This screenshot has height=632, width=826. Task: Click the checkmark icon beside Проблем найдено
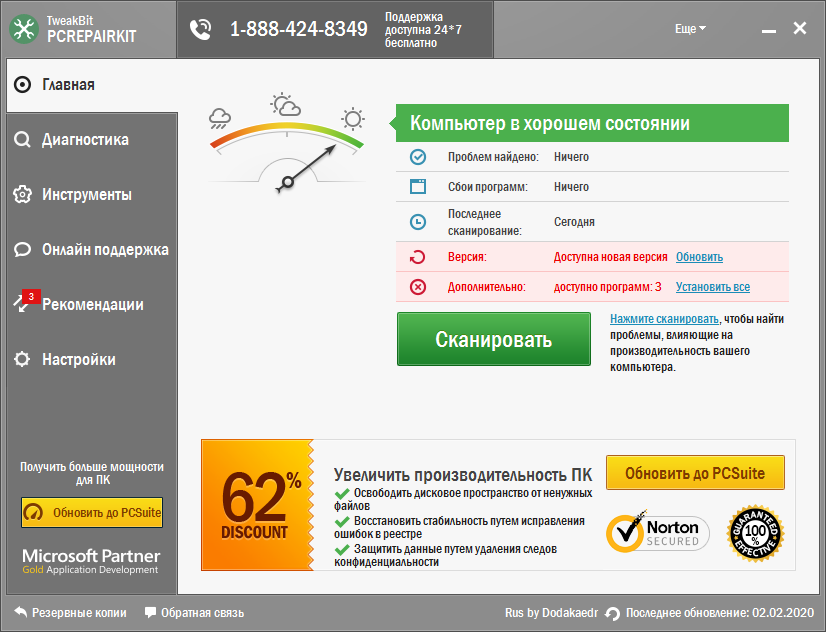coord(418,157)
